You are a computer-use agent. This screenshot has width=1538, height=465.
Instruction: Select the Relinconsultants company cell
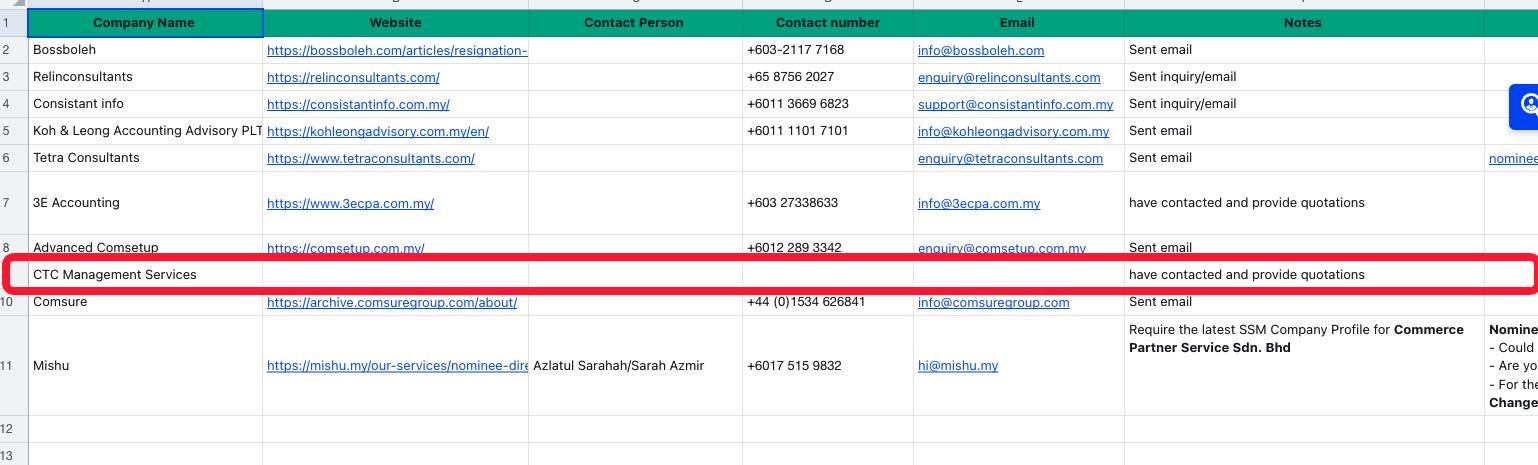pos(145,77)
